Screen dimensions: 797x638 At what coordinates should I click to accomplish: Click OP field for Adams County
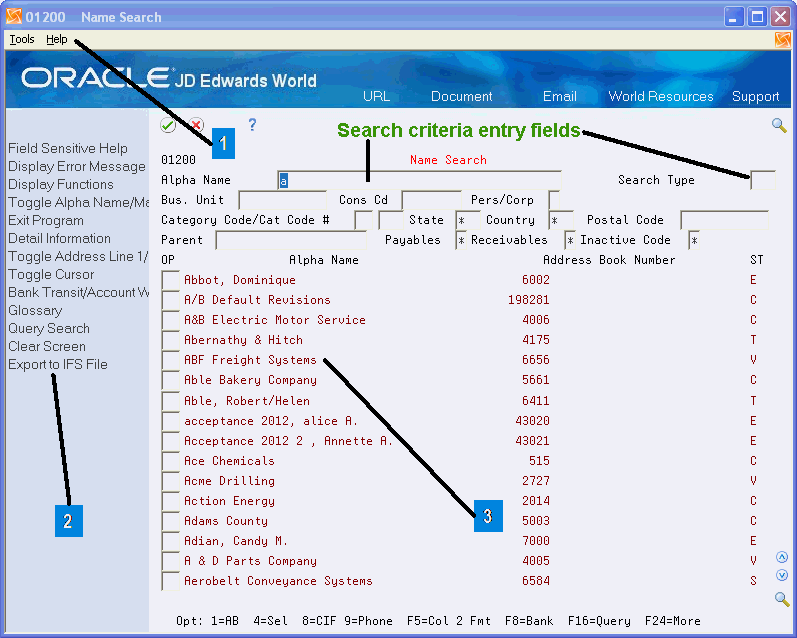(x=170, y=521)
